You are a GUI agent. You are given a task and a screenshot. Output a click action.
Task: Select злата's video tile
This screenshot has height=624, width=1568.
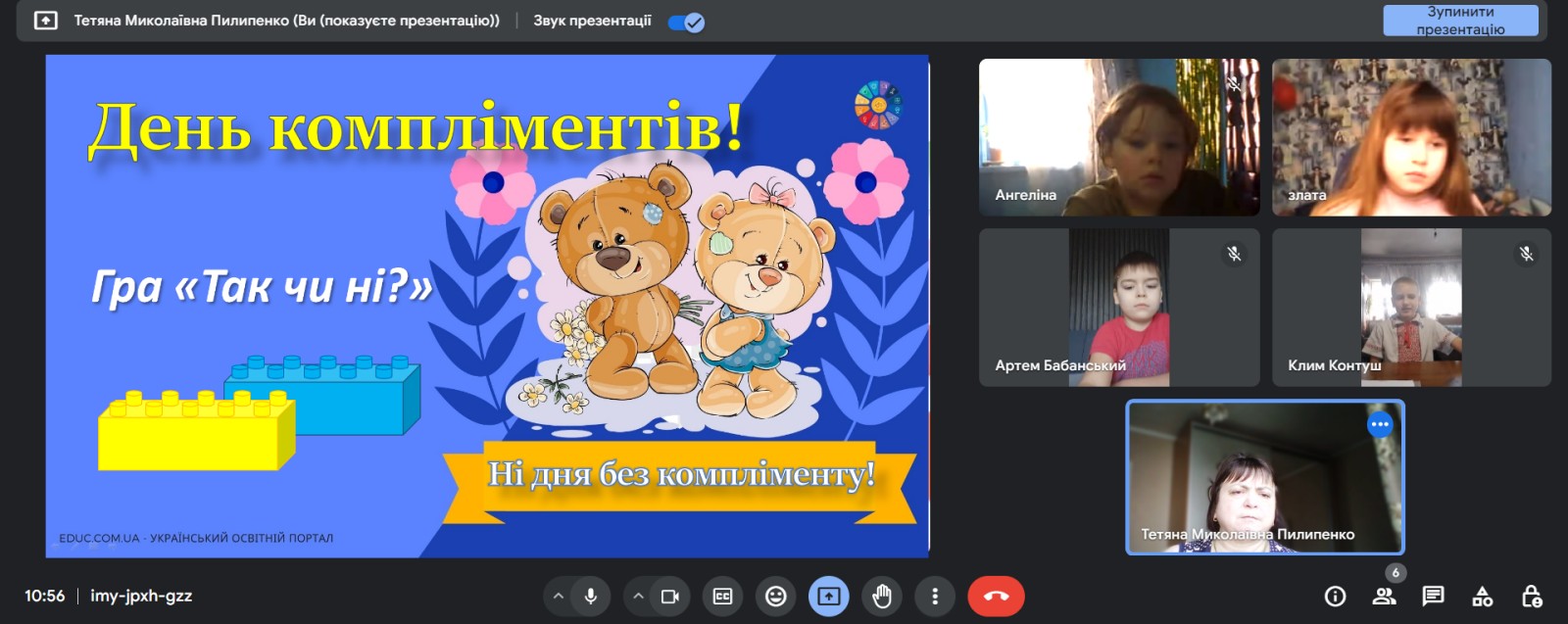click(1411, 137)
